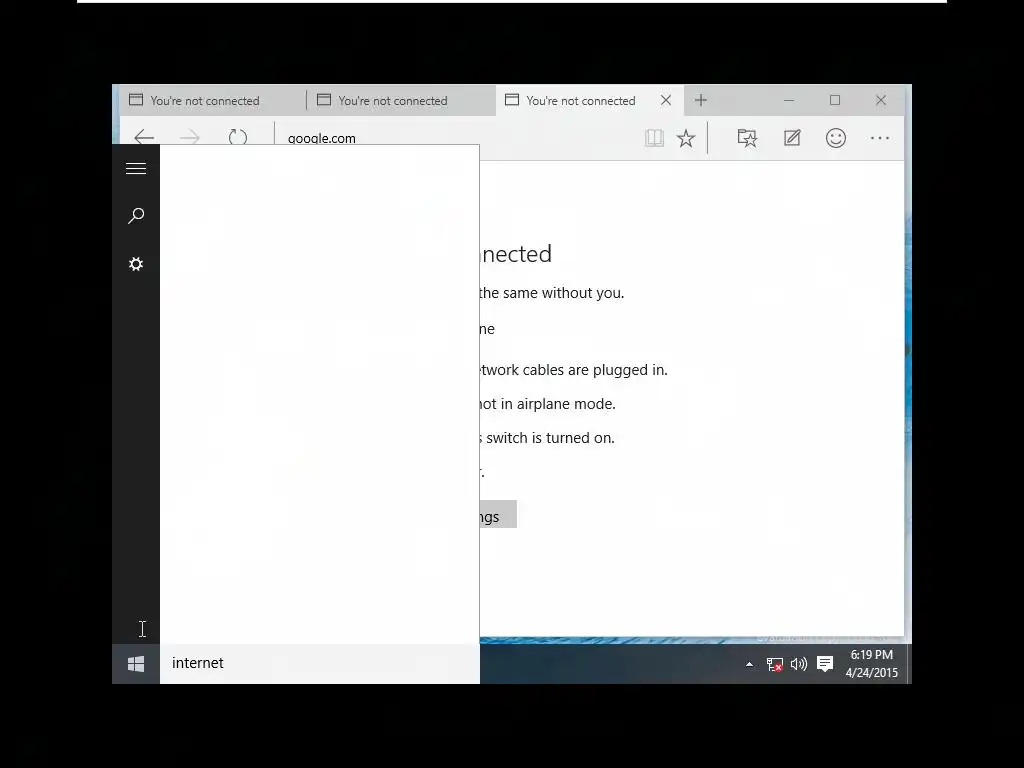Viewport: 1024px width, 768px height.
Task: Minimize the browser window
Action: tap(789, 100)
